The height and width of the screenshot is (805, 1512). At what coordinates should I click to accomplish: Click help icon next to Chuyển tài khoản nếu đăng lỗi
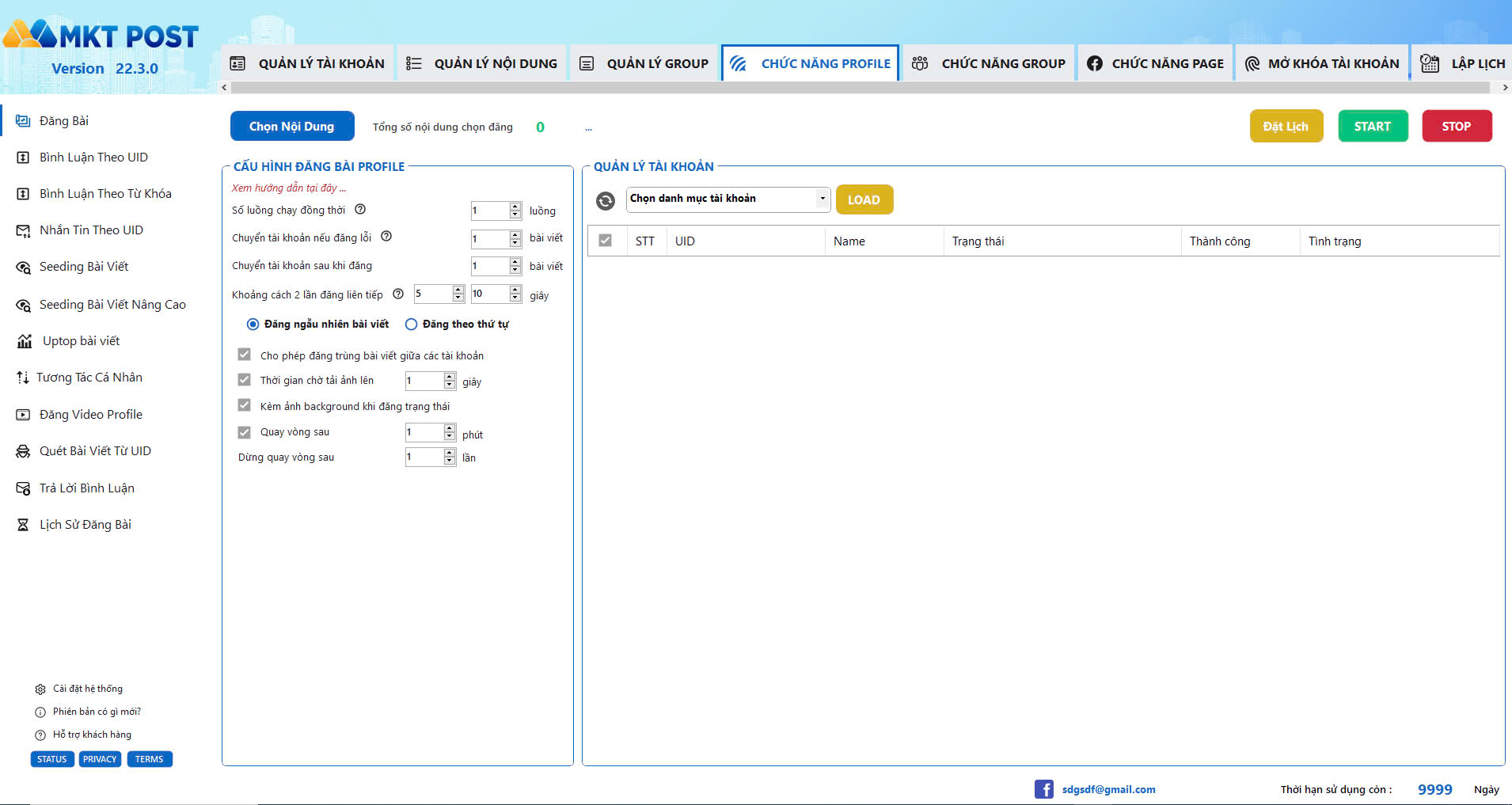pyautogui.click(x=386, y=236)
